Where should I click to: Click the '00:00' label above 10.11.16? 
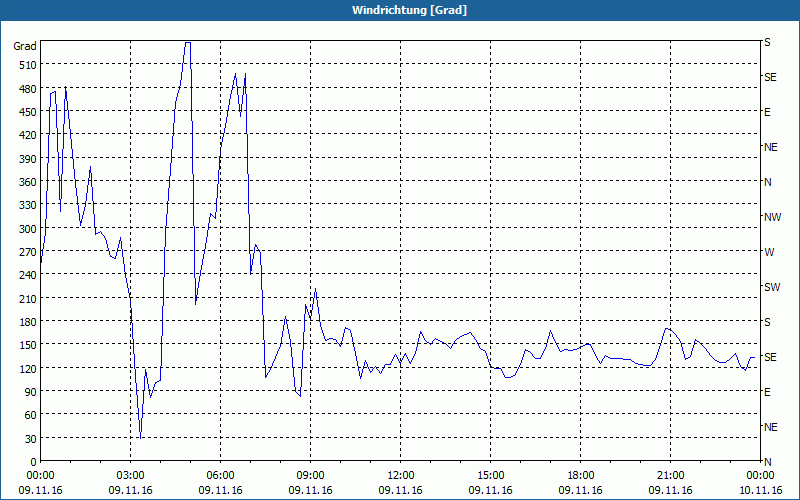click(760, 476)
